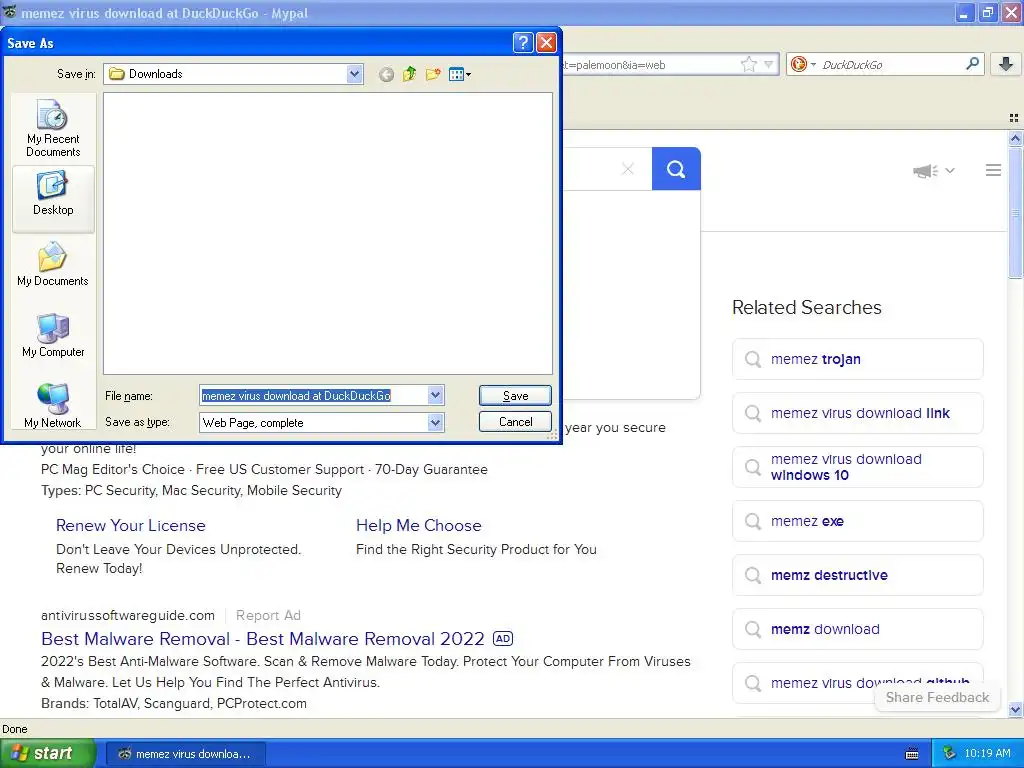1024x768 pixels.
Task: Open the keyboard icon in system tray
Action: click(912, 754)
